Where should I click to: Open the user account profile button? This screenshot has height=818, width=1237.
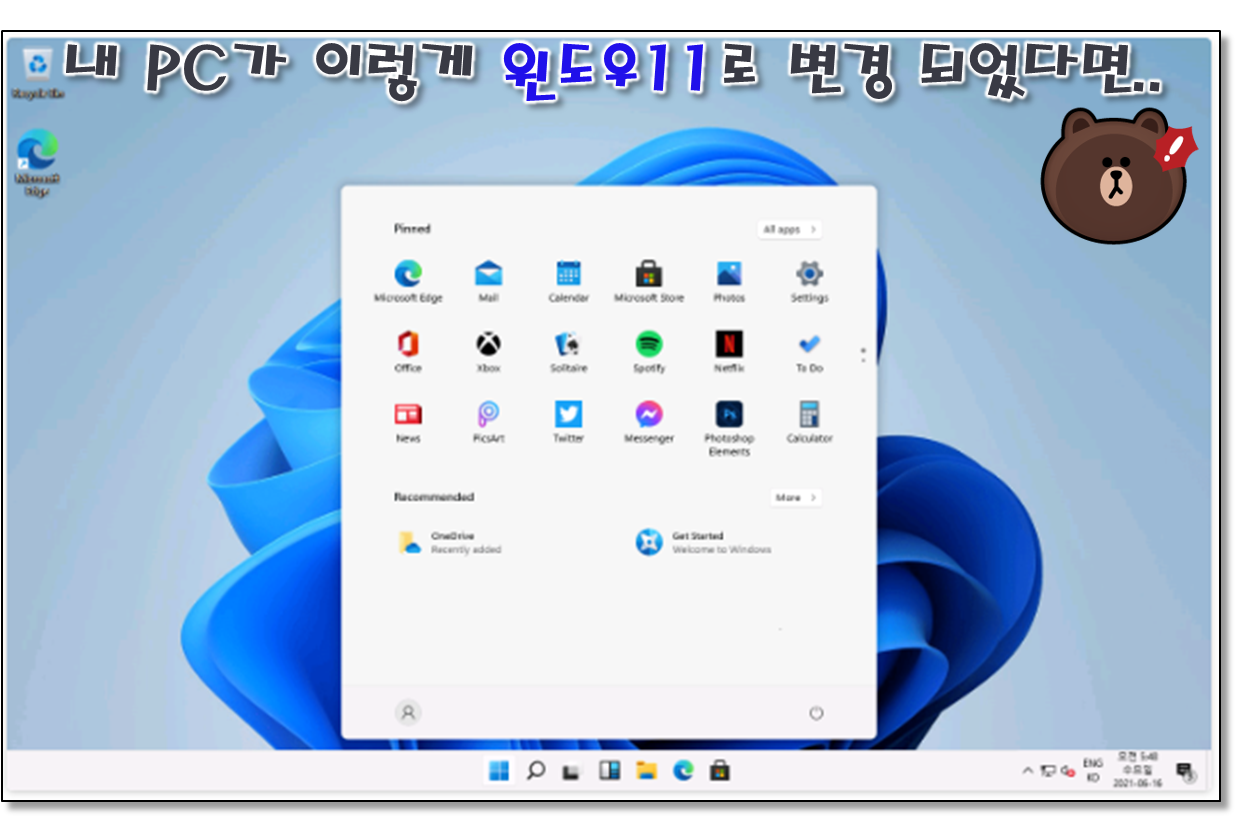(408, 713)
